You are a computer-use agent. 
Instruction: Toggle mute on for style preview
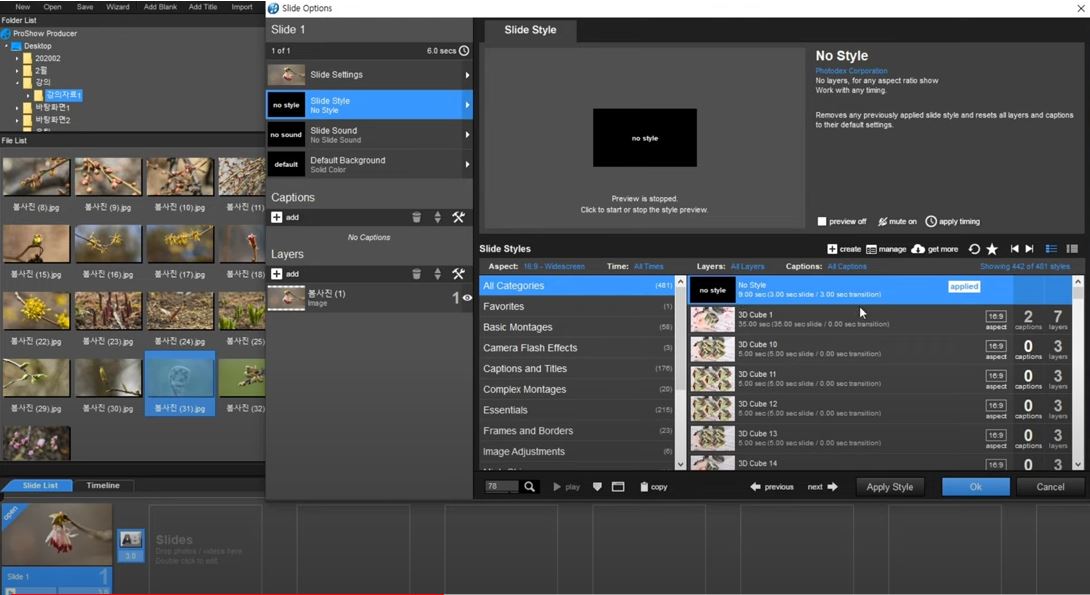coord(897,221)
